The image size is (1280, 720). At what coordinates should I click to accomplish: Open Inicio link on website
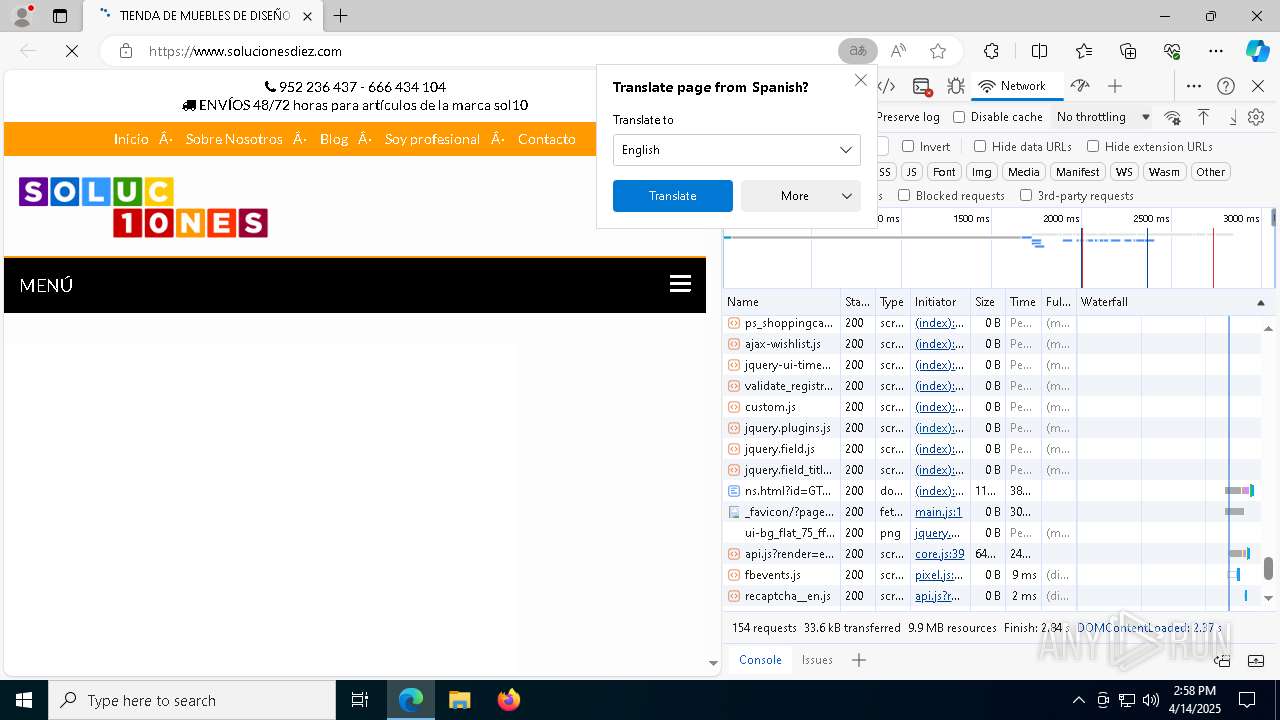pos(131,139)
